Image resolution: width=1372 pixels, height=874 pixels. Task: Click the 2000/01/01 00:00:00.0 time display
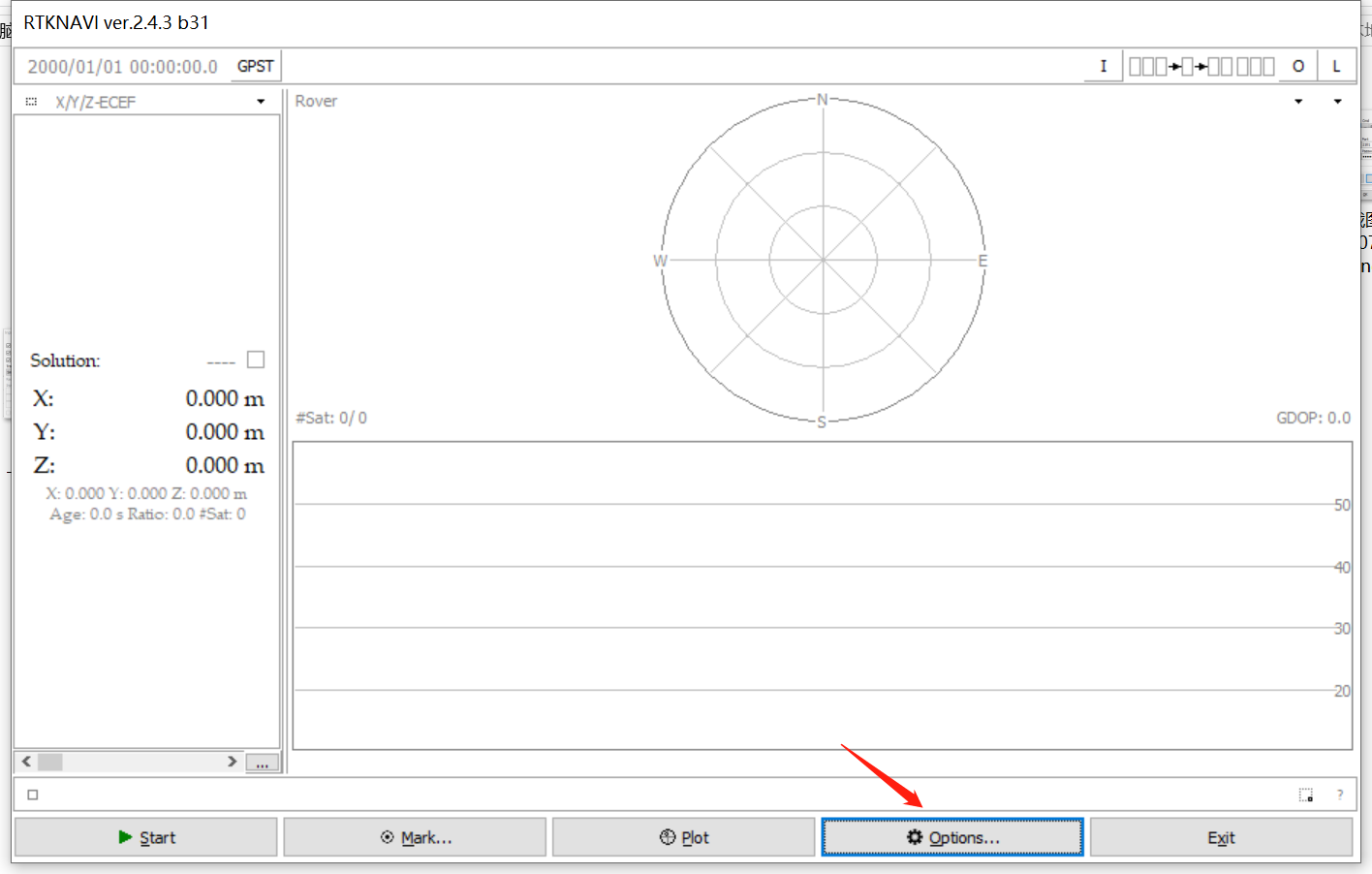tap(122, 66)
